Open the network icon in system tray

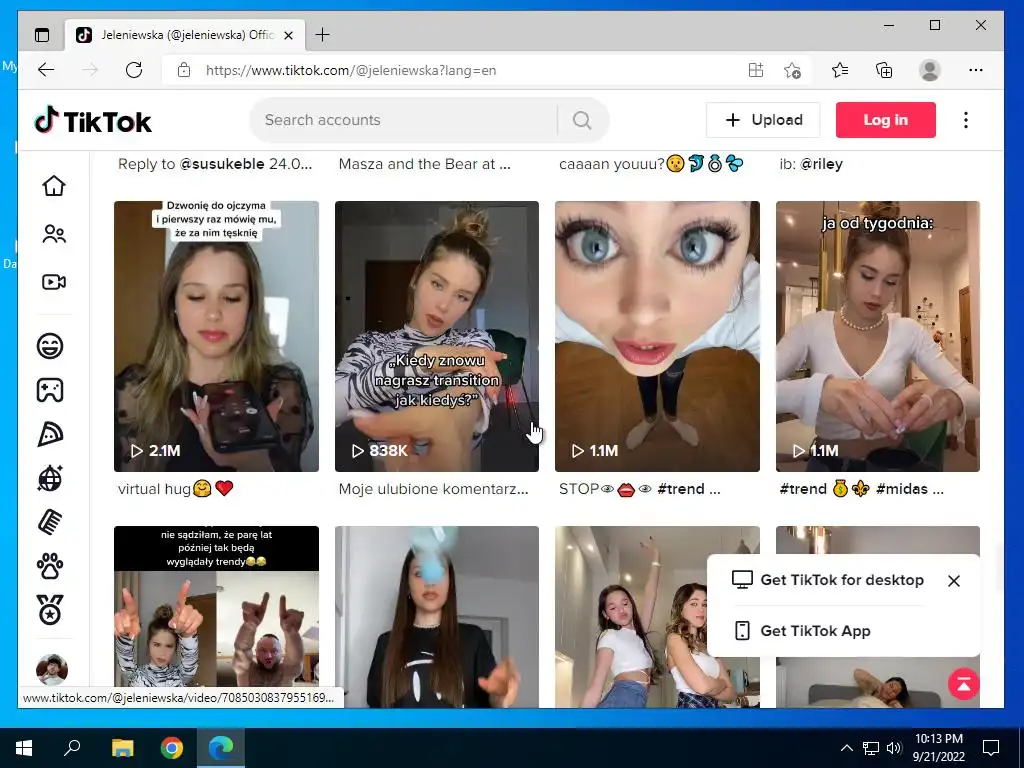(871, 748)
